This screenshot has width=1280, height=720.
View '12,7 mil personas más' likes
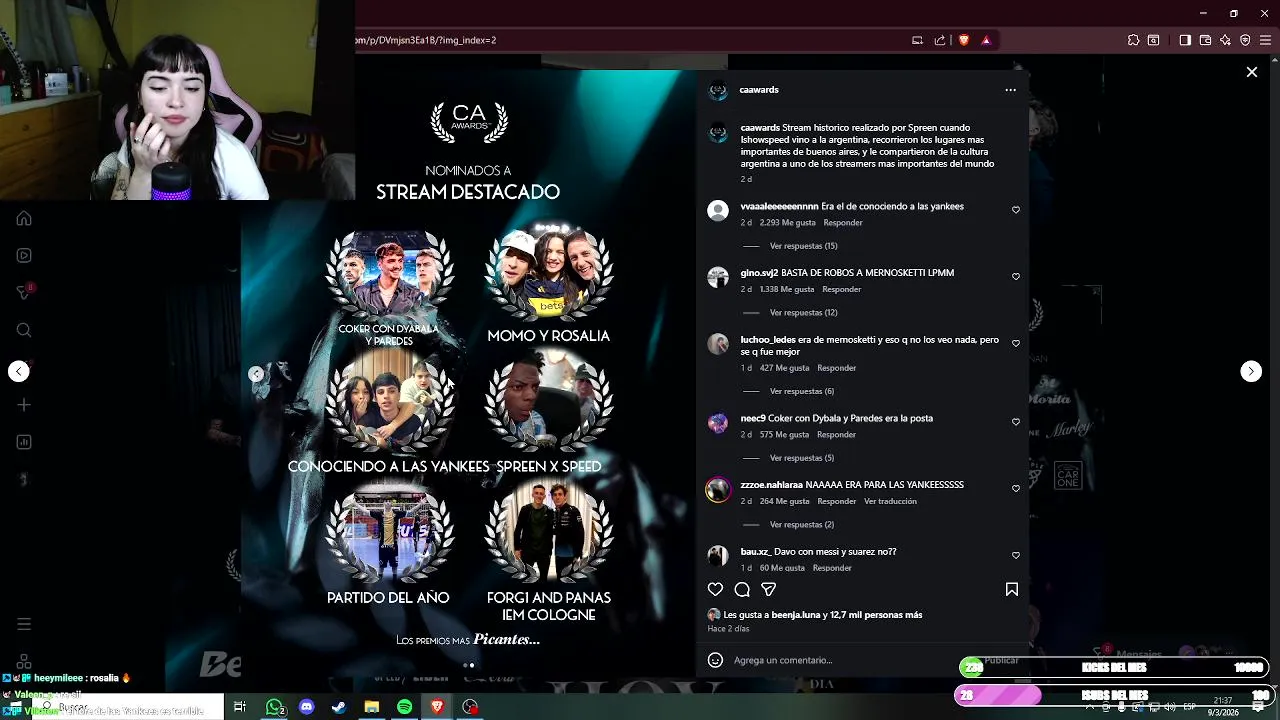point(877,615)
